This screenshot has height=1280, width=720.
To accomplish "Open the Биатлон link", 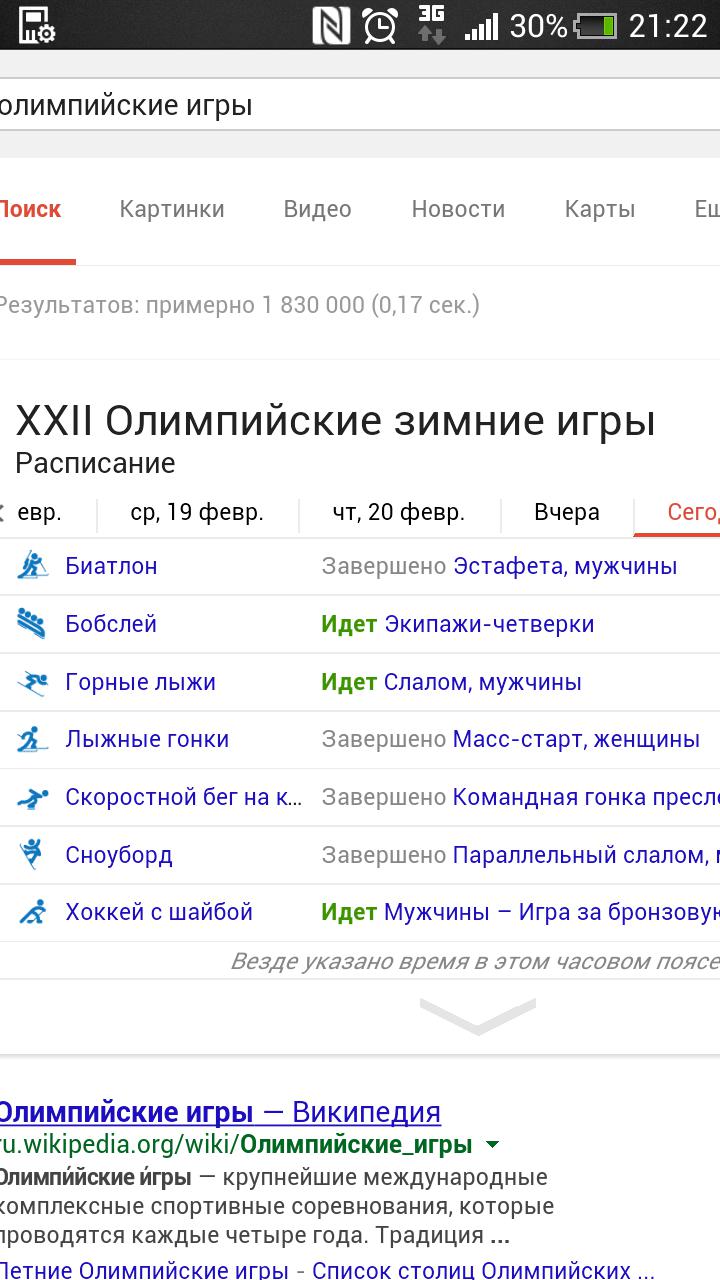I will click(x=111, y=566).
